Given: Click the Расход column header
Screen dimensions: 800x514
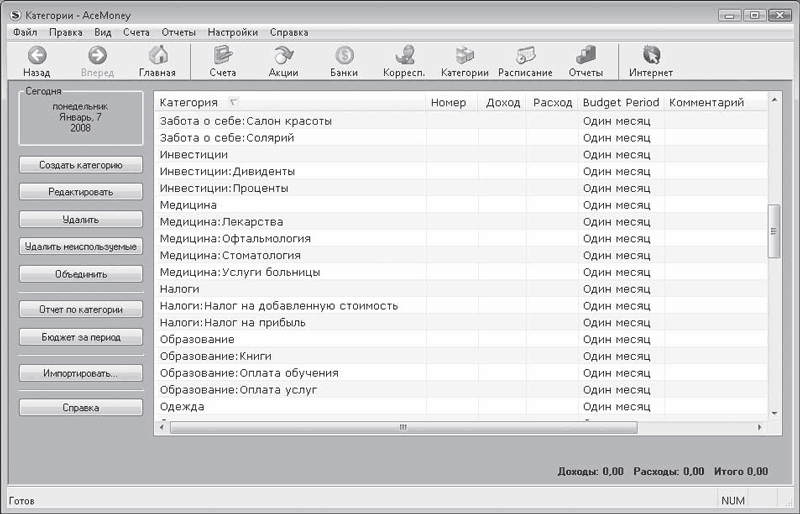Looking at the screenshot, I should point(553,102).
